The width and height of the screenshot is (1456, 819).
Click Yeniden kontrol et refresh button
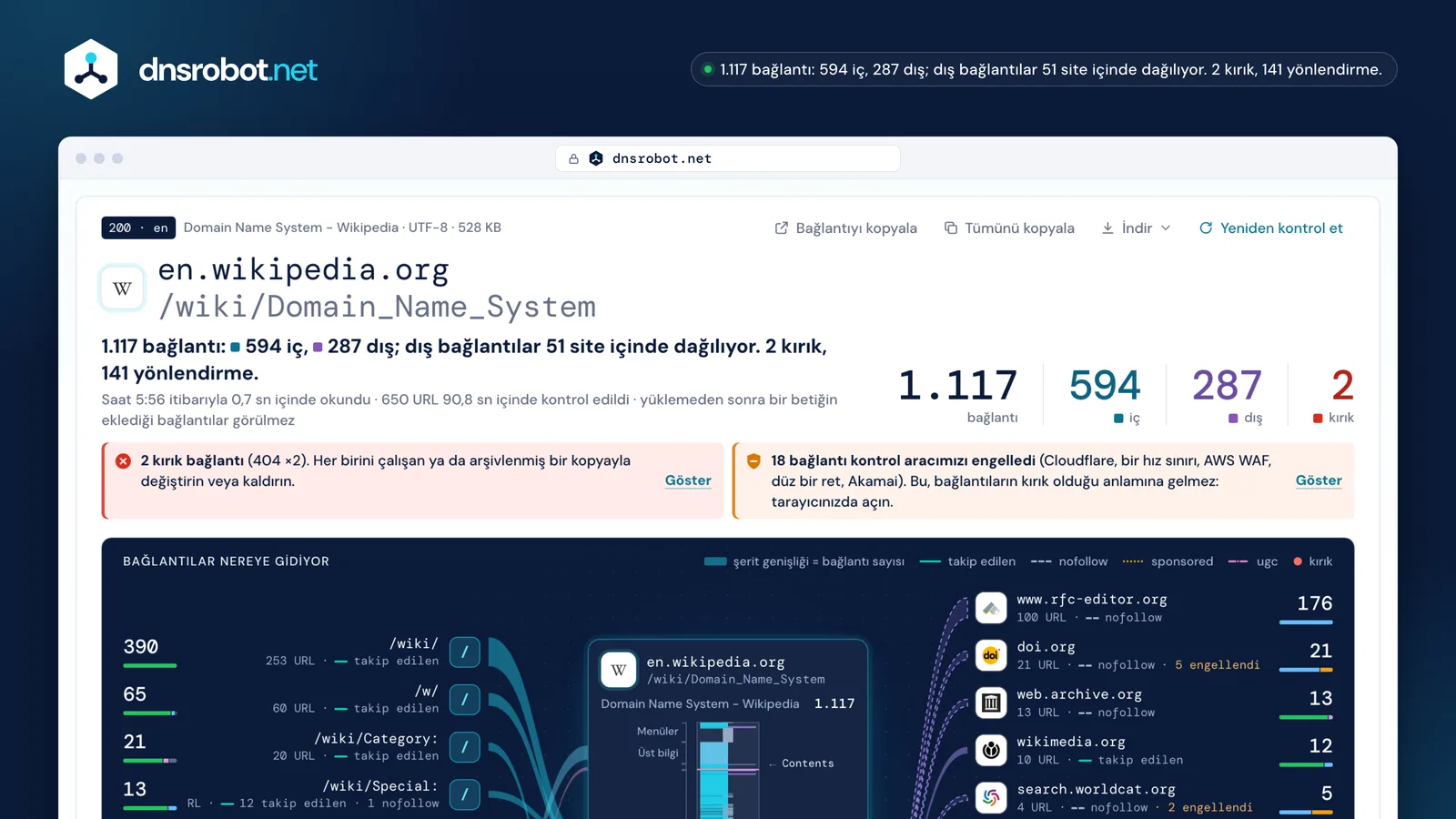(x=1270, y=228)
